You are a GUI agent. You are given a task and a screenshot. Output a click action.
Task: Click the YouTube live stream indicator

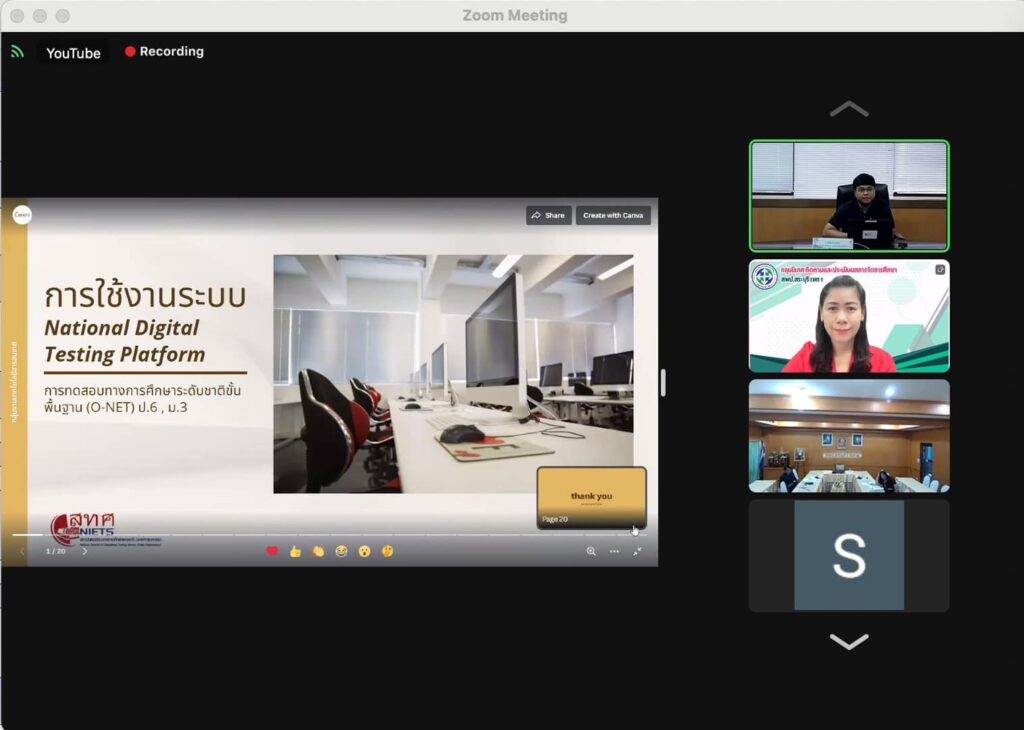point(73,53)
